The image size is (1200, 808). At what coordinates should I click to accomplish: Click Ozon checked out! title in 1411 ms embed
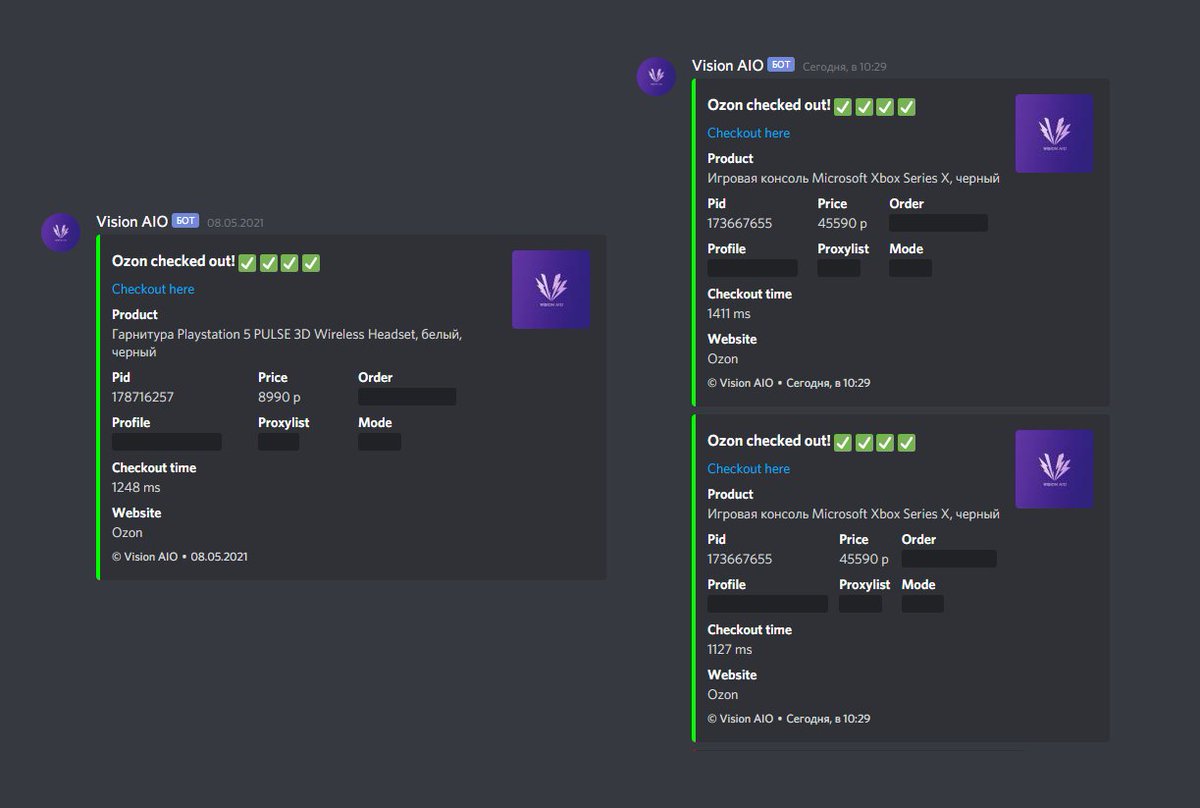tap(768, 105)
